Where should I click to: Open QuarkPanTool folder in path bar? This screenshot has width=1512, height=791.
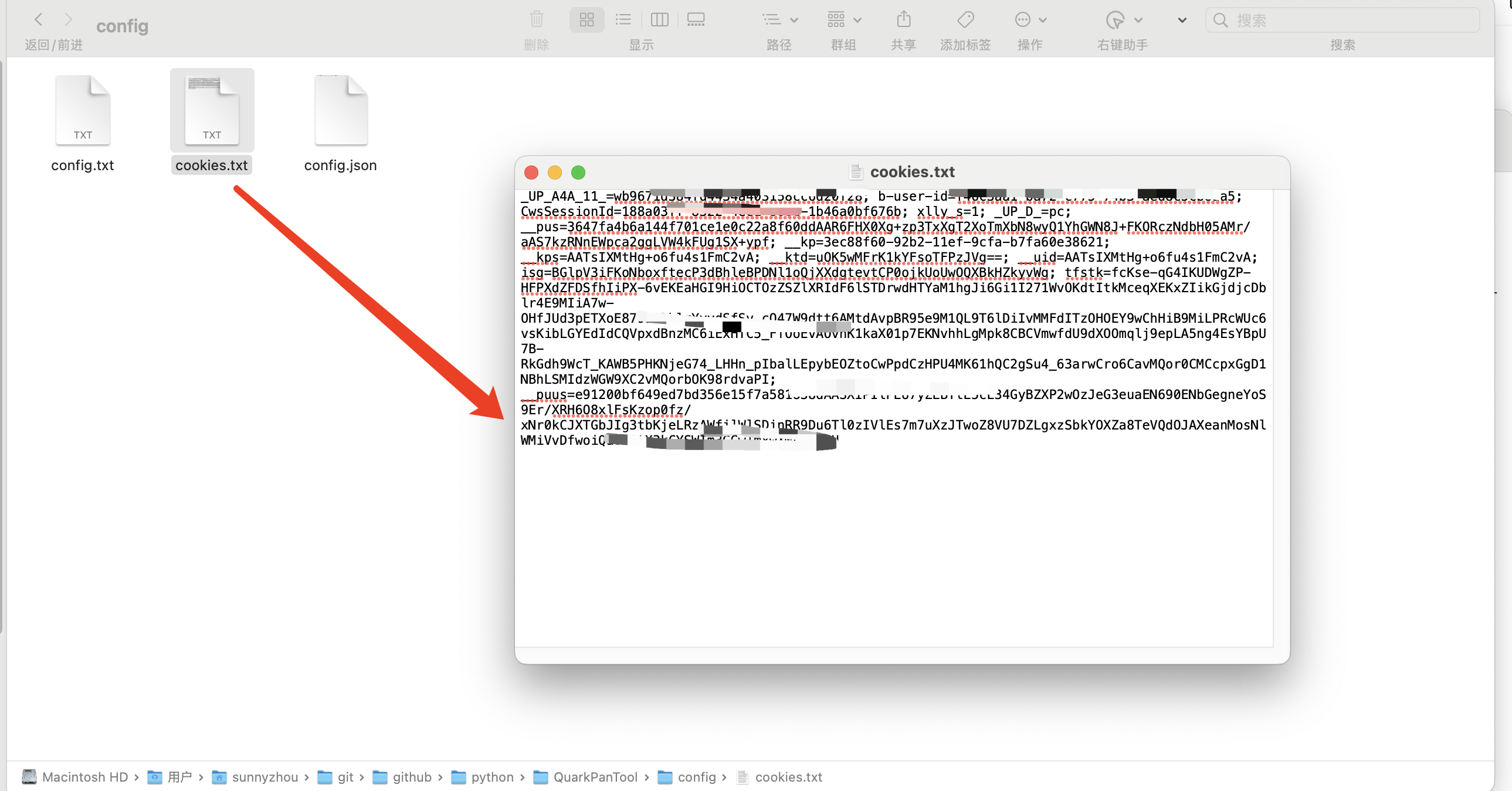tap(595, 777)
